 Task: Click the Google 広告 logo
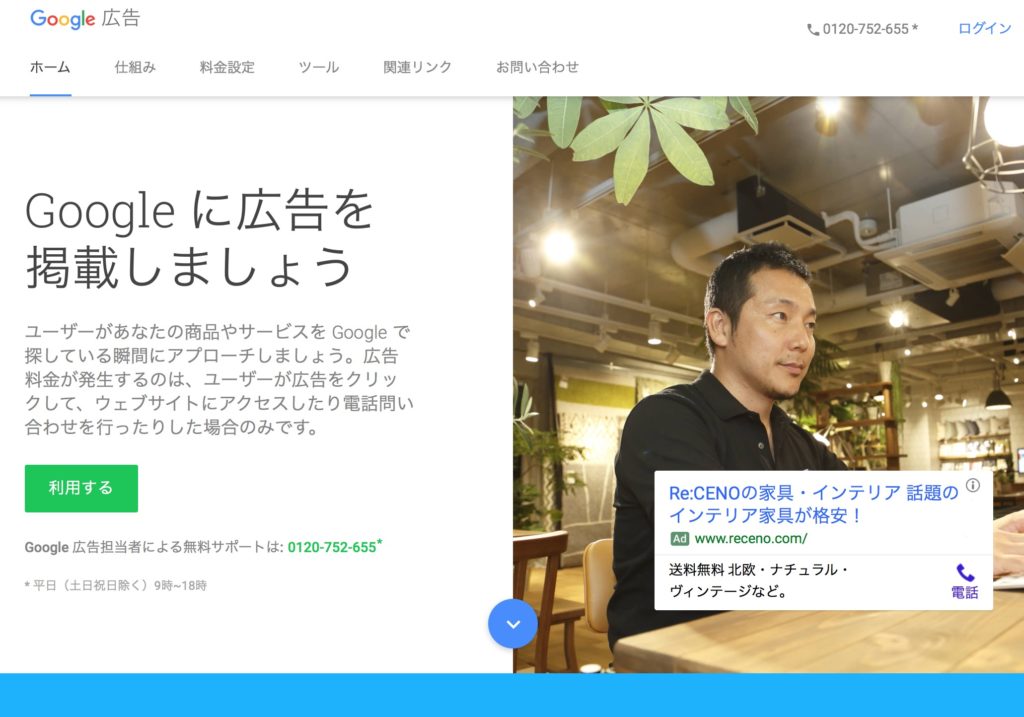coord(85,18)
